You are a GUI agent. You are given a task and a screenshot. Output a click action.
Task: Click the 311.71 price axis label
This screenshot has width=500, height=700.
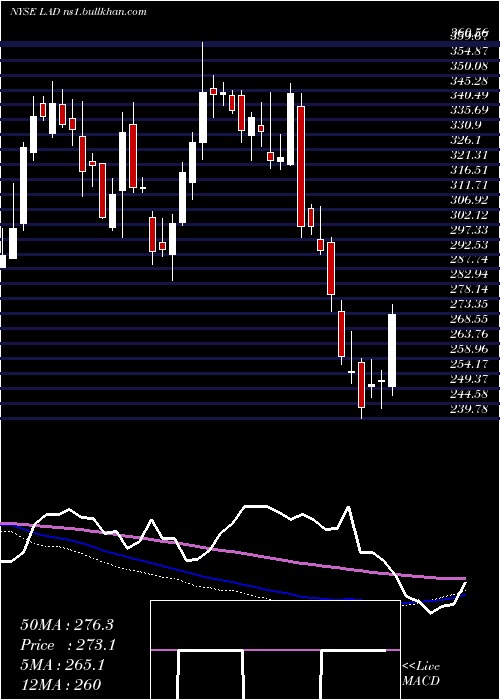[x=469, y=184]
